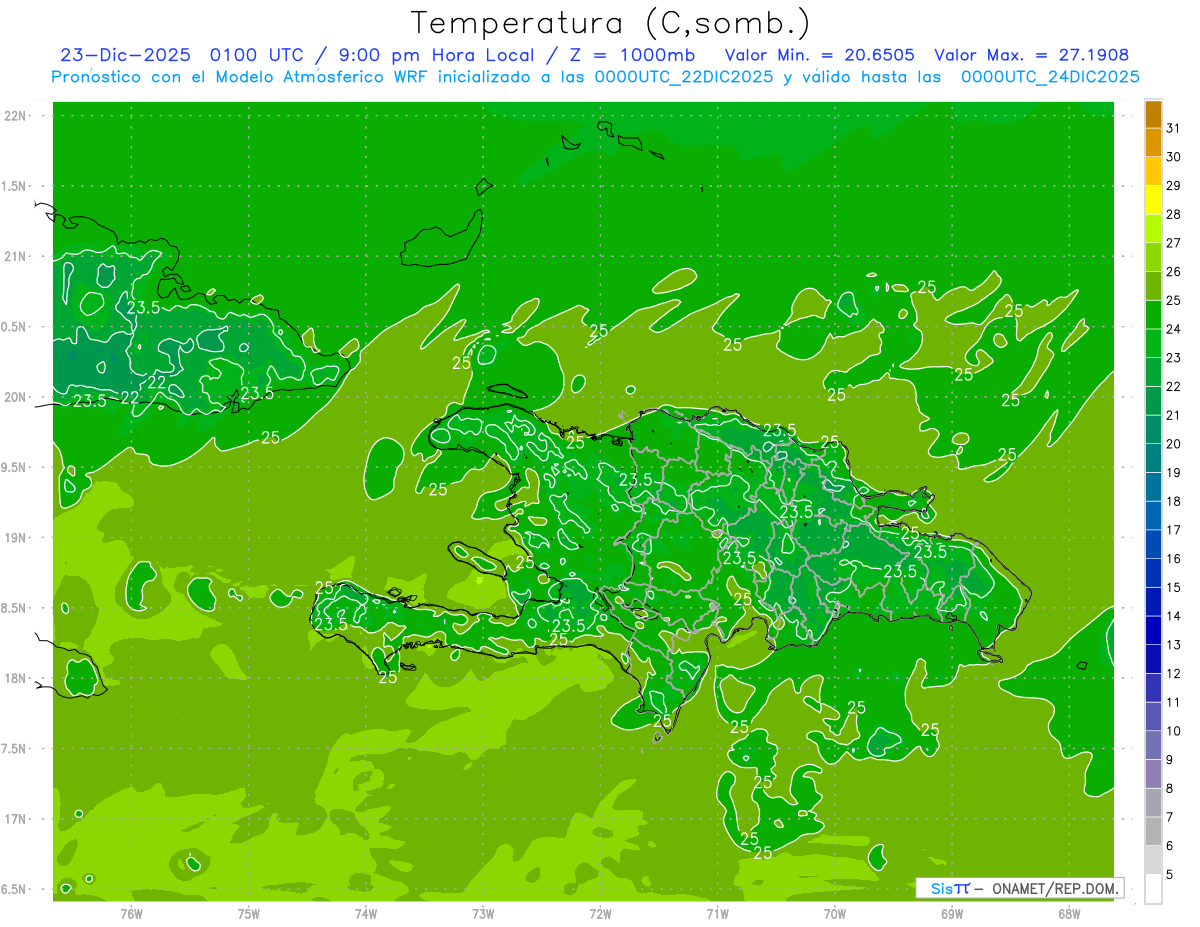1200x927 pixels.
Task: Click colorbar label 24
Action: 1173,329
